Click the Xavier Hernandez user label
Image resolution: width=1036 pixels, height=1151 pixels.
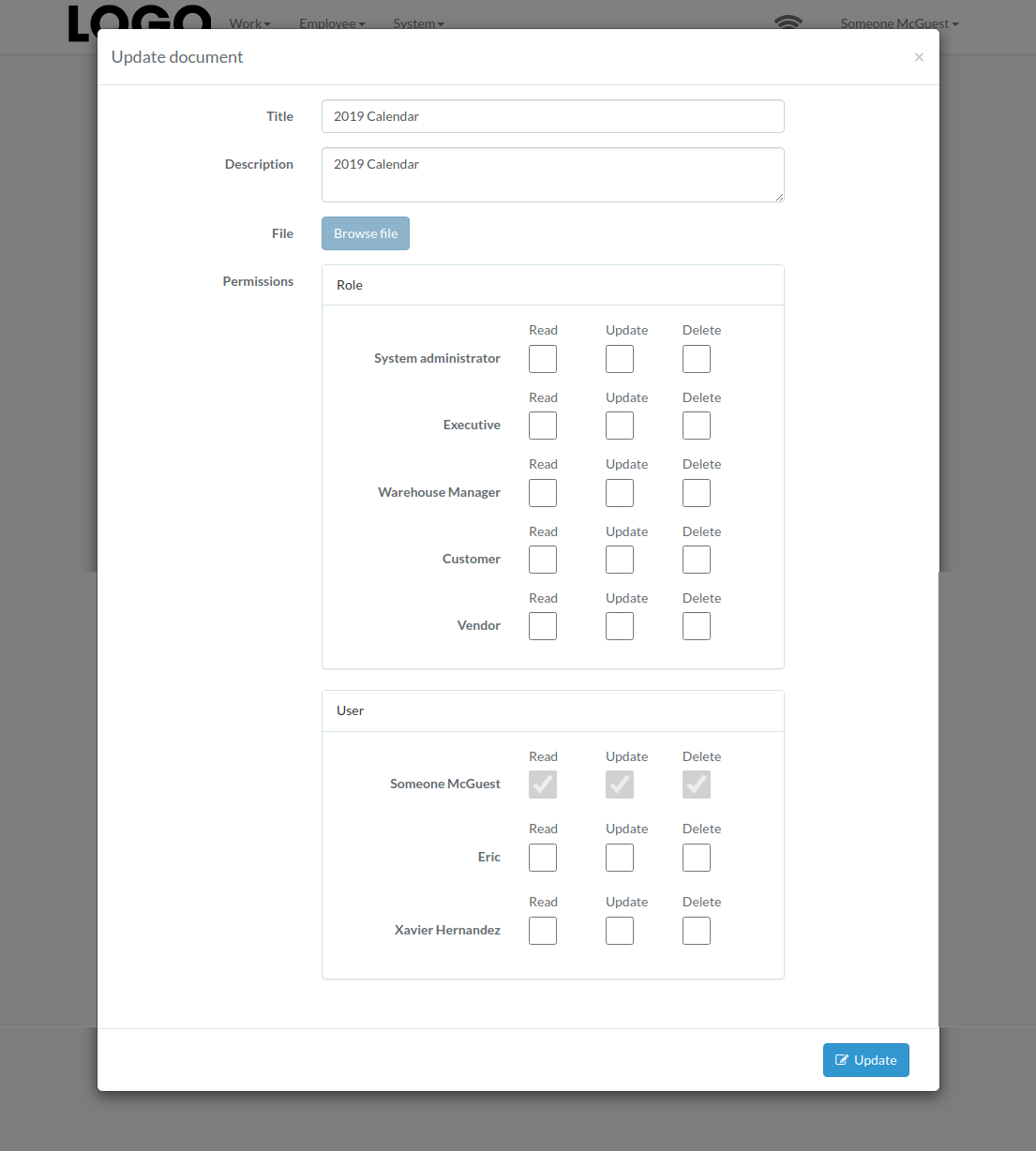(447, 930)
